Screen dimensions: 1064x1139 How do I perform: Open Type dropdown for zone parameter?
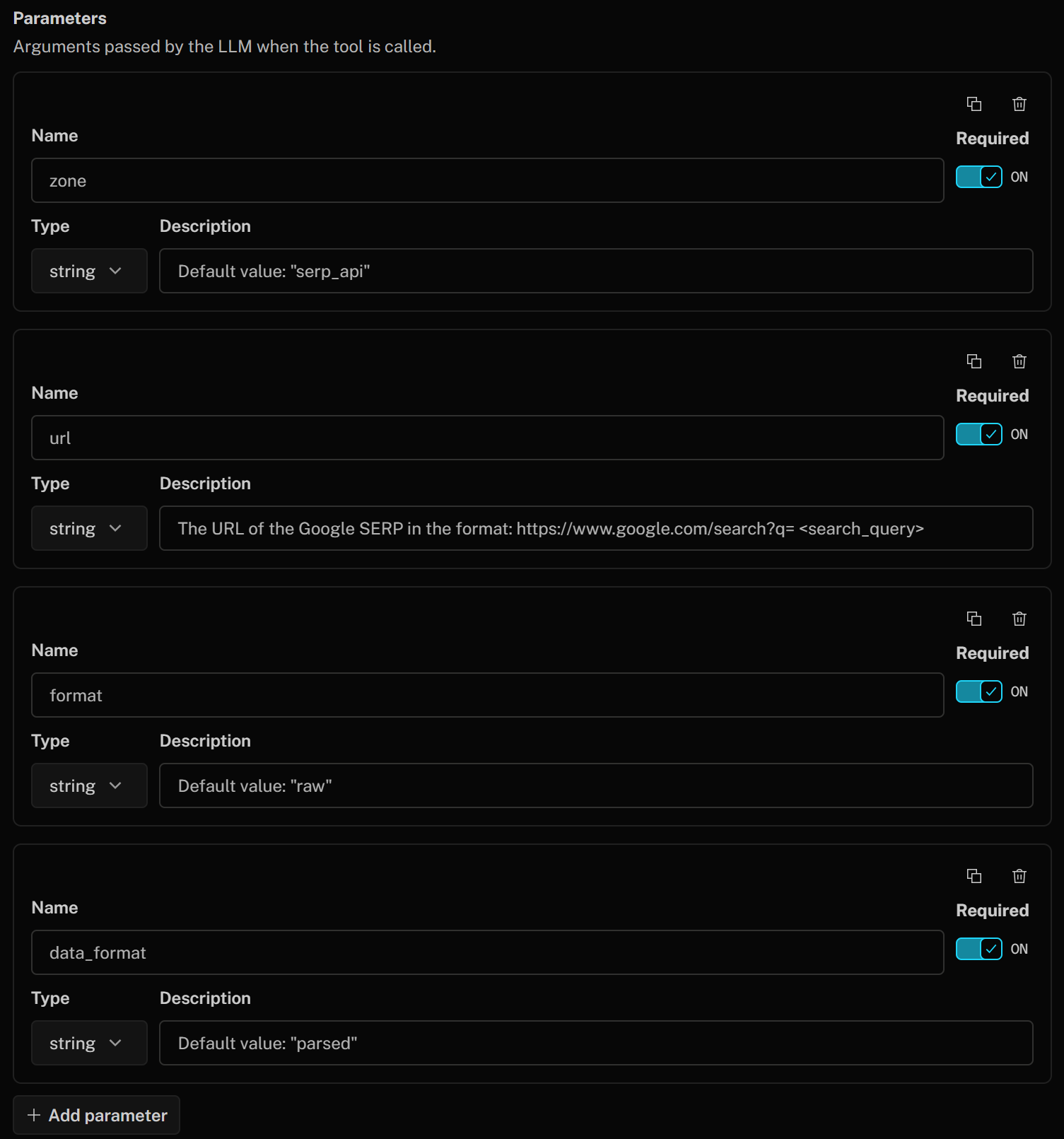[x=89, y=271]
